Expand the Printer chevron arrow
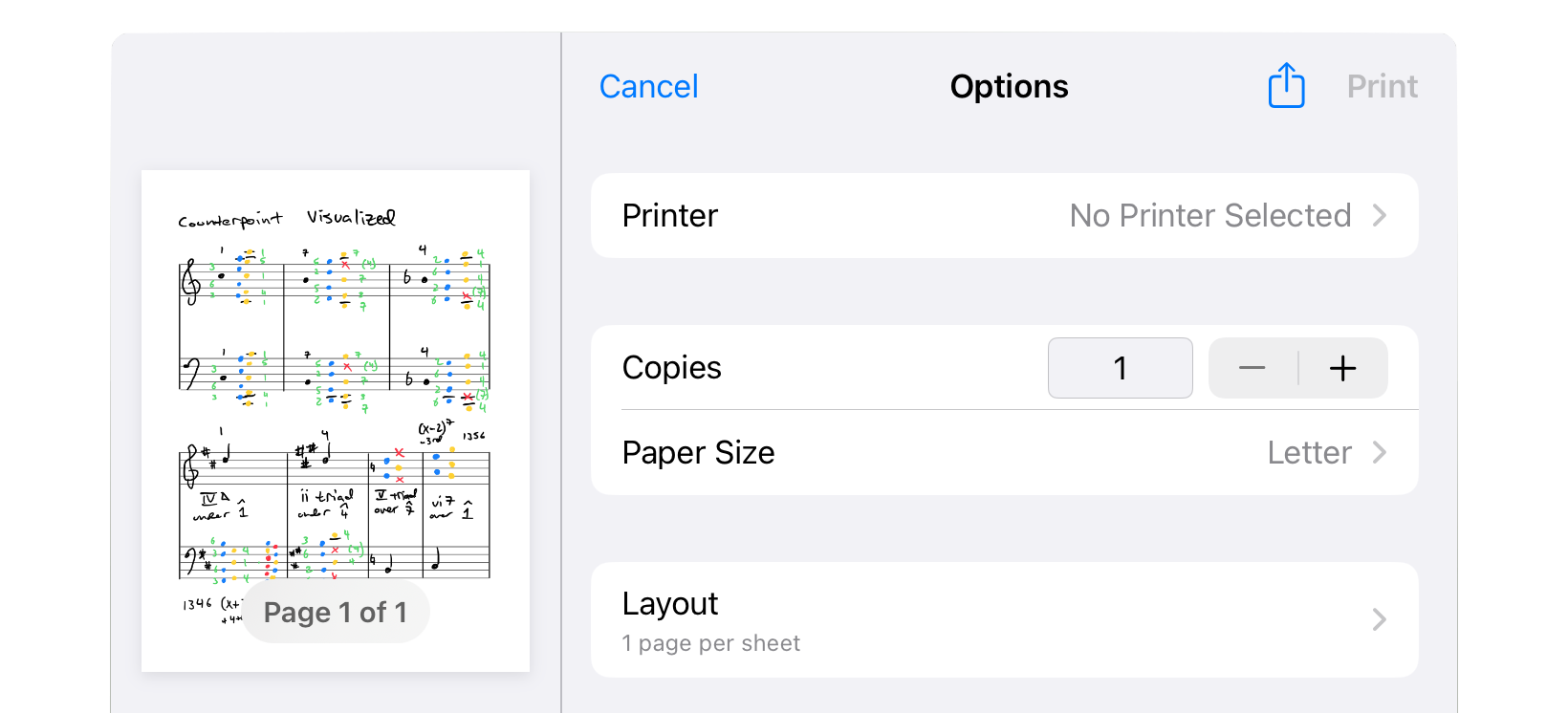 point(1379,215)
